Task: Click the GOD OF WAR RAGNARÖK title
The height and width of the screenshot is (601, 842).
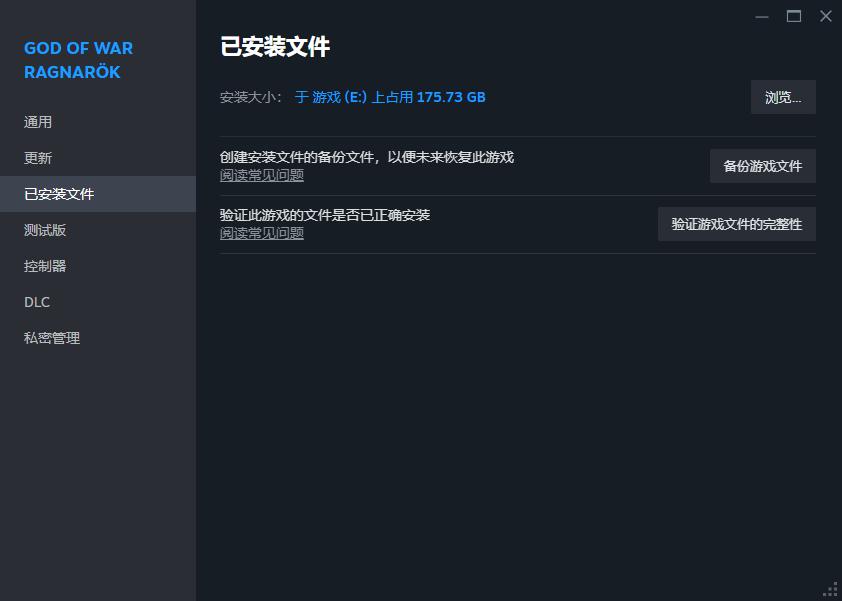Action: click(x=78, y=60)
